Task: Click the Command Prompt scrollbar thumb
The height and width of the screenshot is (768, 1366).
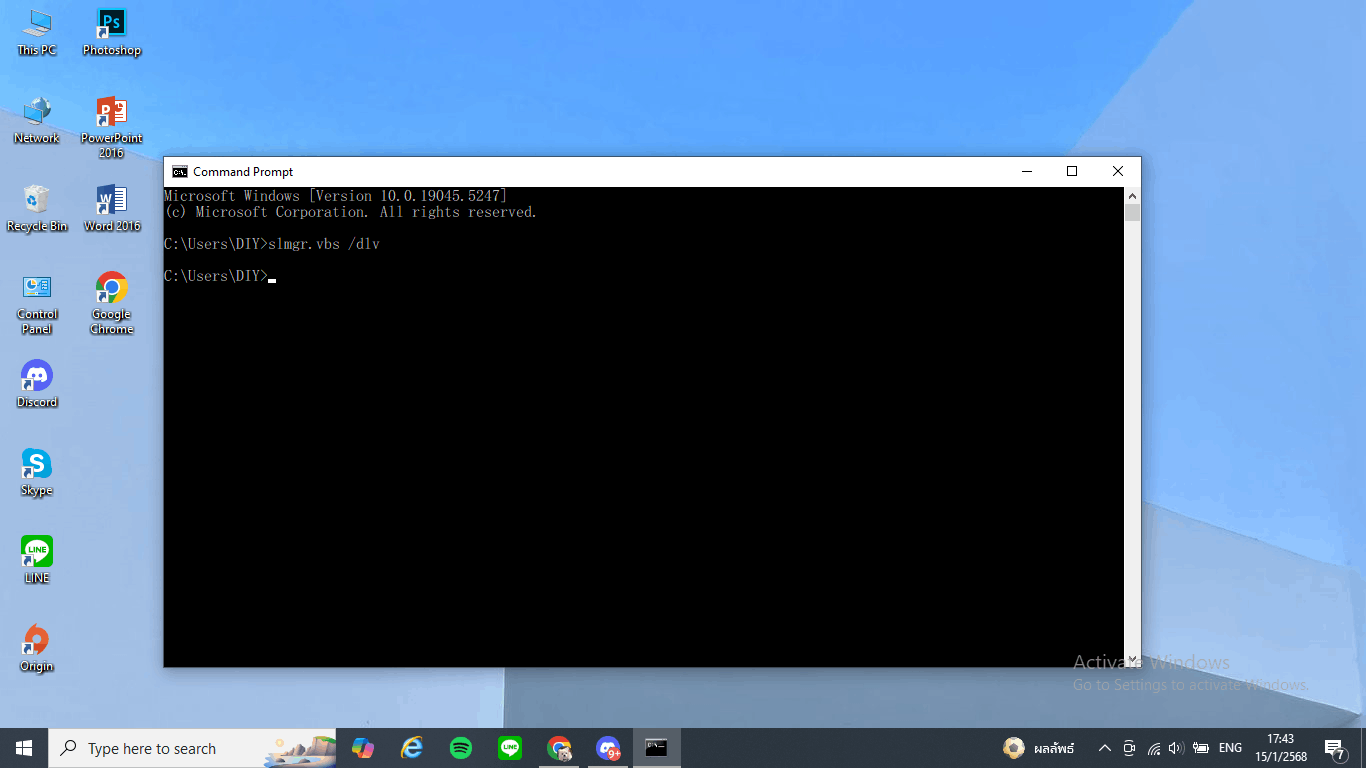Action: (1132, 213)
